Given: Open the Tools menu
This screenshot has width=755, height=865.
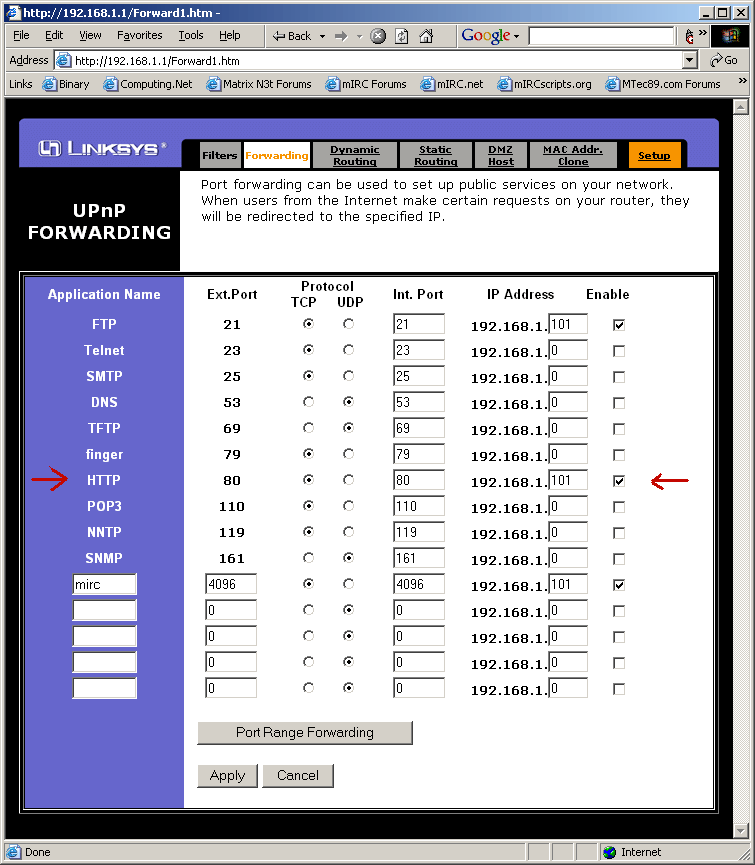Looking at the screenshot, I should click(x=191, y=35).
